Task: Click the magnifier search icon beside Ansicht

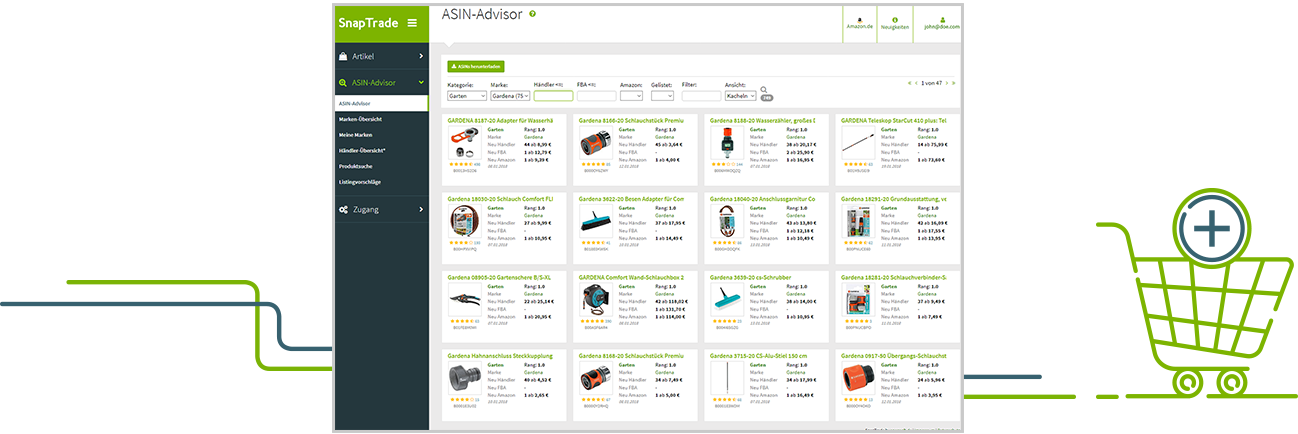Action: click(764, 90)
